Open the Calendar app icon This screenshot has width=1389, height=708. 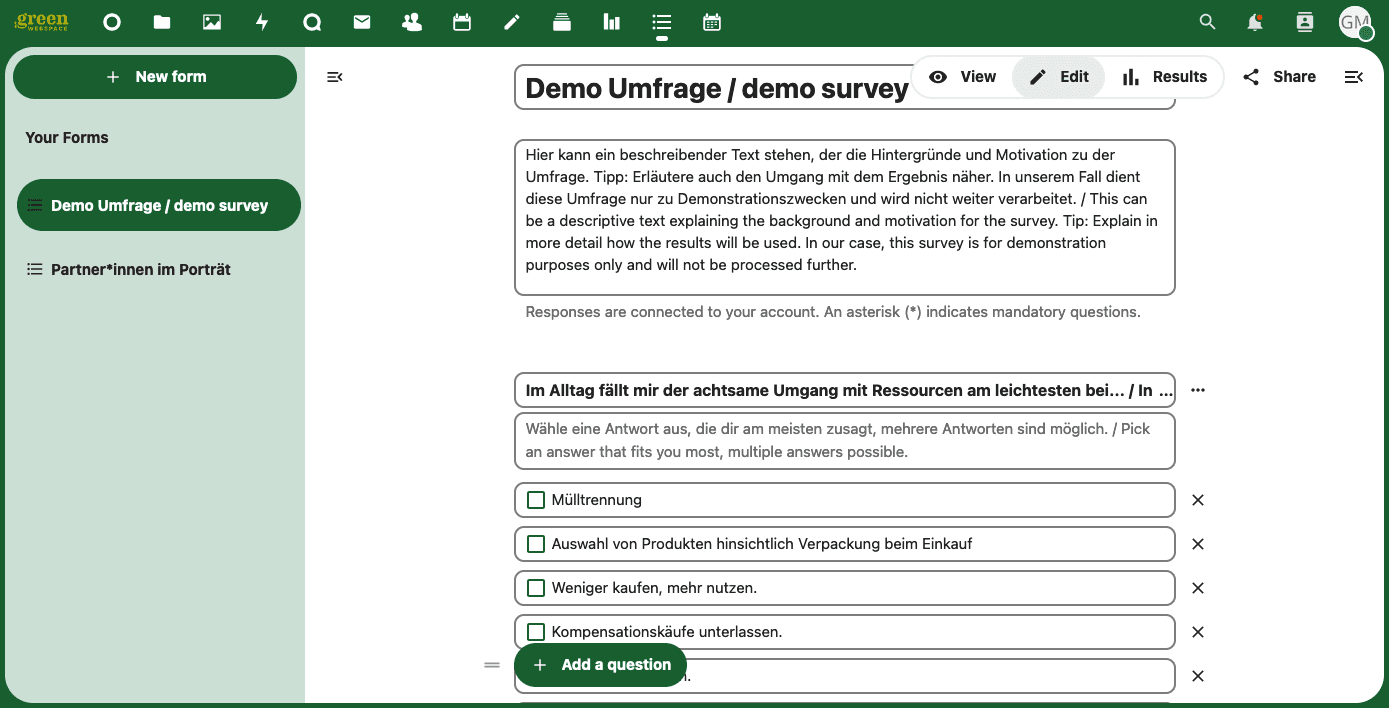pos(462,22)
